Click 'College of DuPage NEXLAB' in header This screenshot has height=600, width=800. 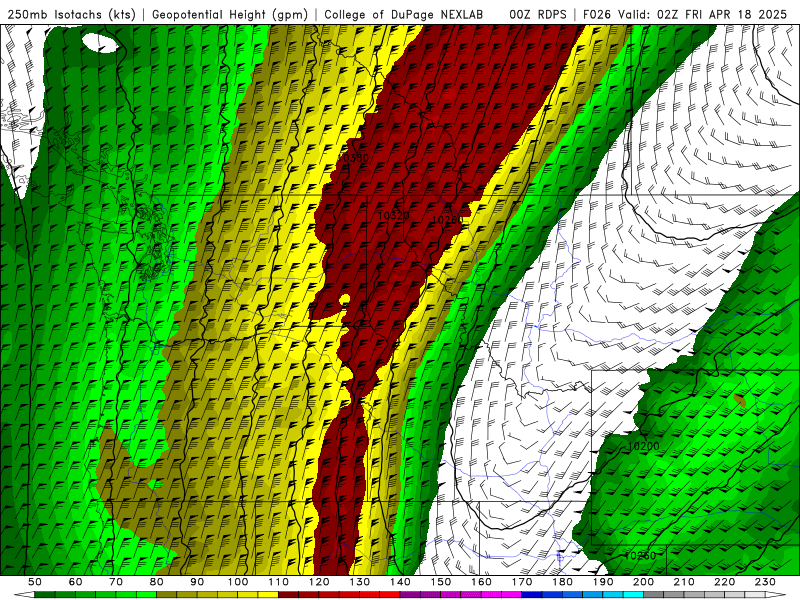tap(404, 14)
